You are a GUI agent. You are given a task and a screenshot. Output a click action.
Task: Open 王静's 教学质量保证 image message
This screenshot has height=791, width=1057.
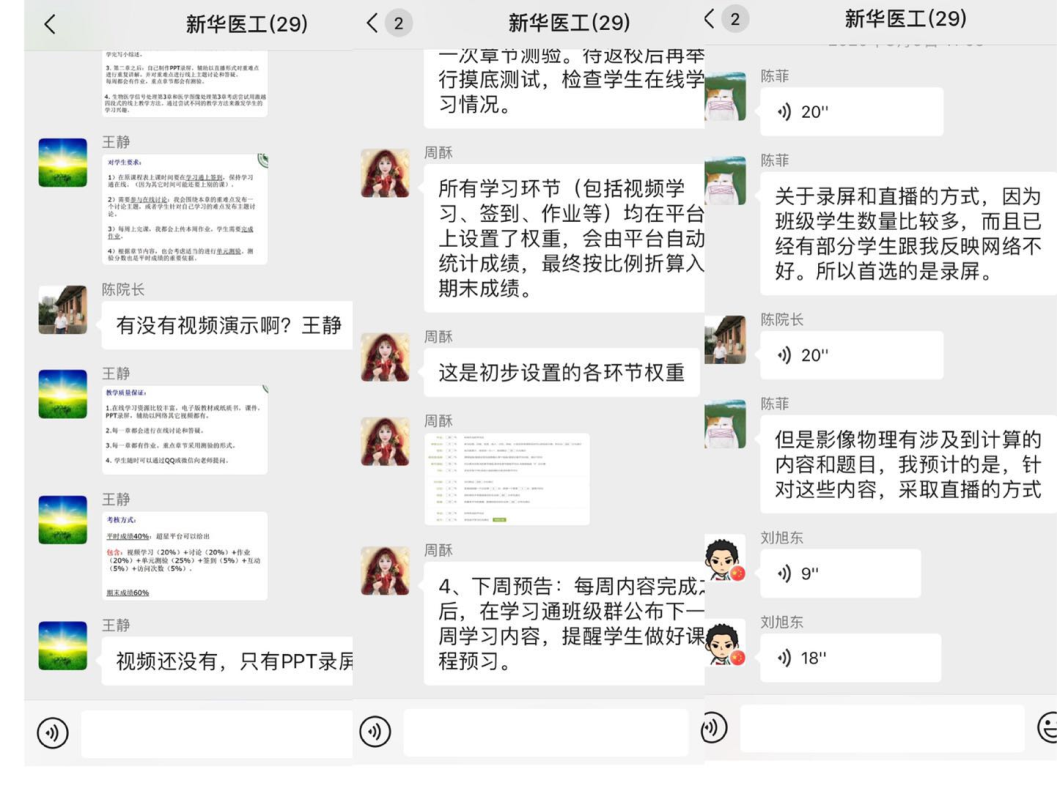point(184,429)
